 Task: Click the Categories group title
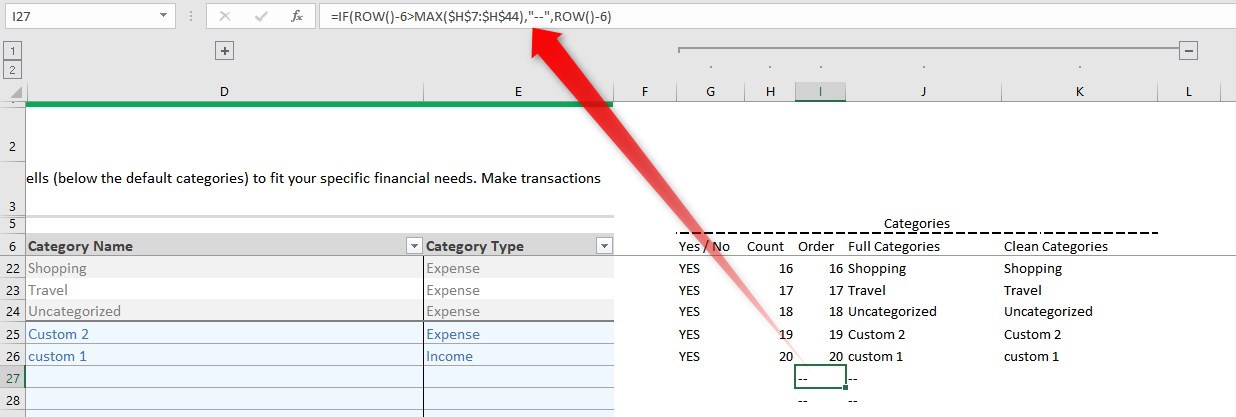[917, 224]
